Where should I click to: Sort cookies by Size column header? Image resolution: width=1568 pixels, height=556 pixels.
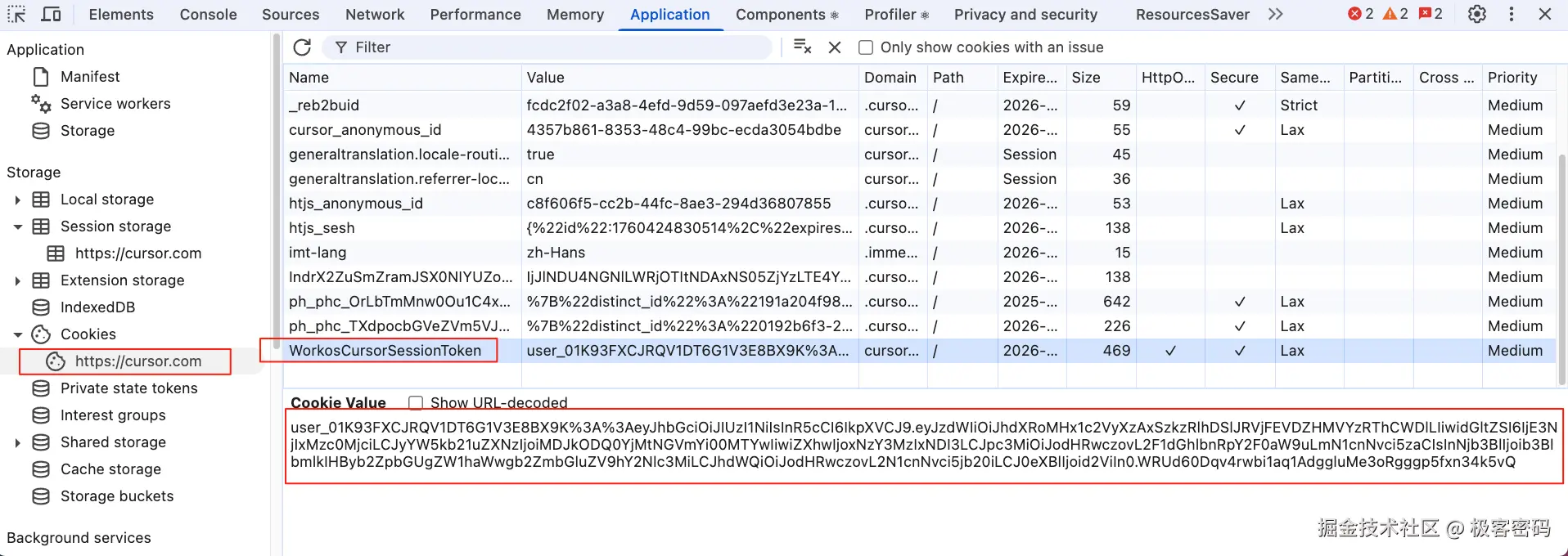tap(1102, 78)
